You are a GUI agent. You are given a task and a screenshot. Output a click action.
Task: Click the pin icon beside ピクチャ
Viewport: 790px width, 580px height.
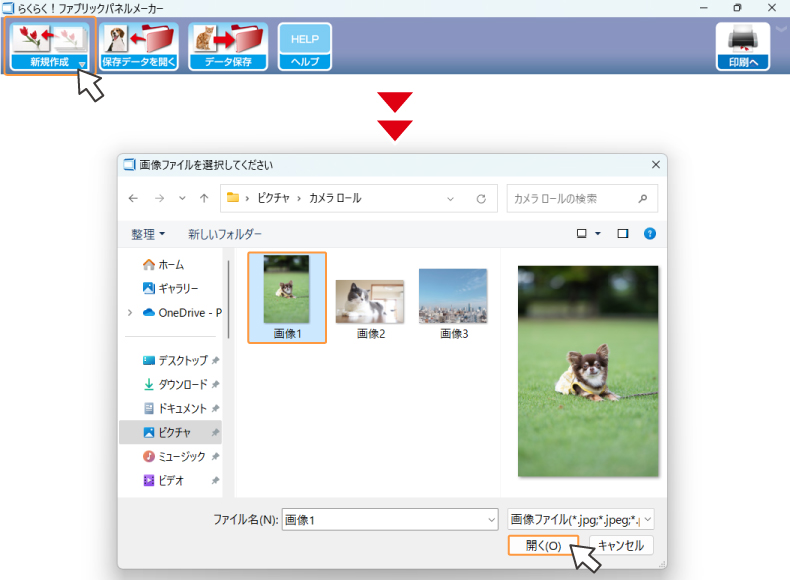216,432
